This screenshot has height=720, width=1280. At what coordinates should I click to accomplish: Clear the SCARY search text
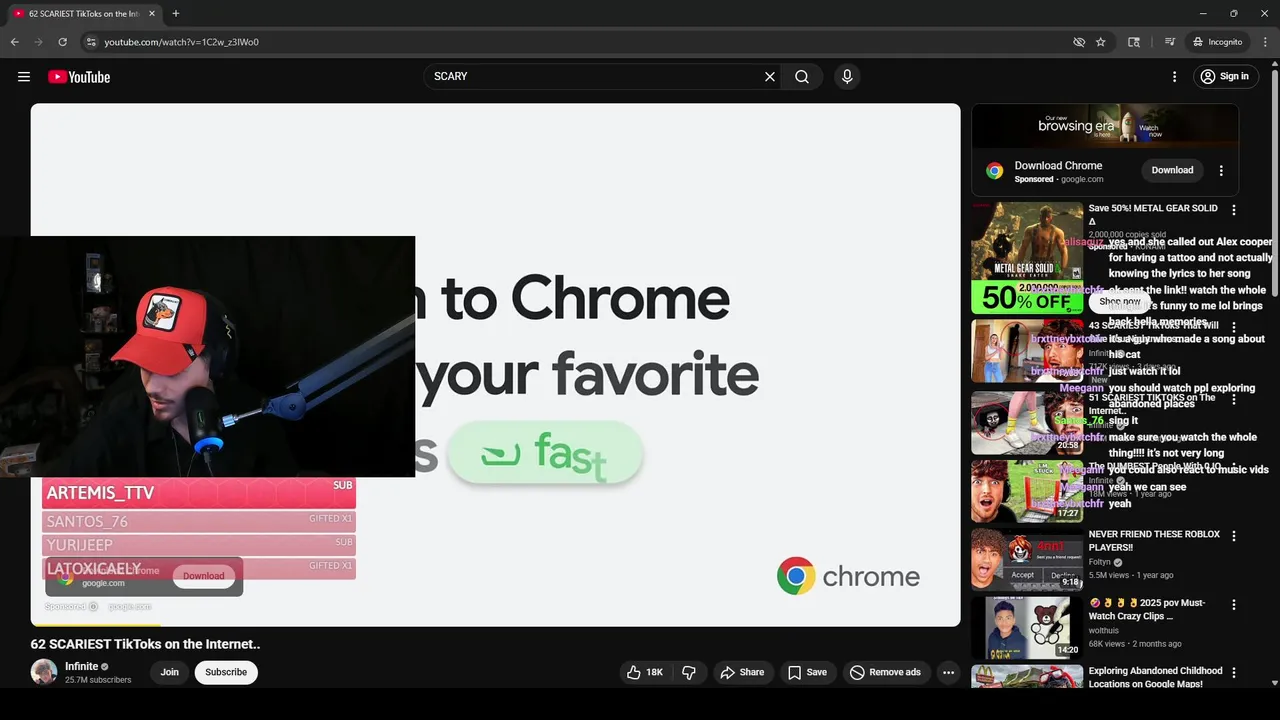pos(770,77)
